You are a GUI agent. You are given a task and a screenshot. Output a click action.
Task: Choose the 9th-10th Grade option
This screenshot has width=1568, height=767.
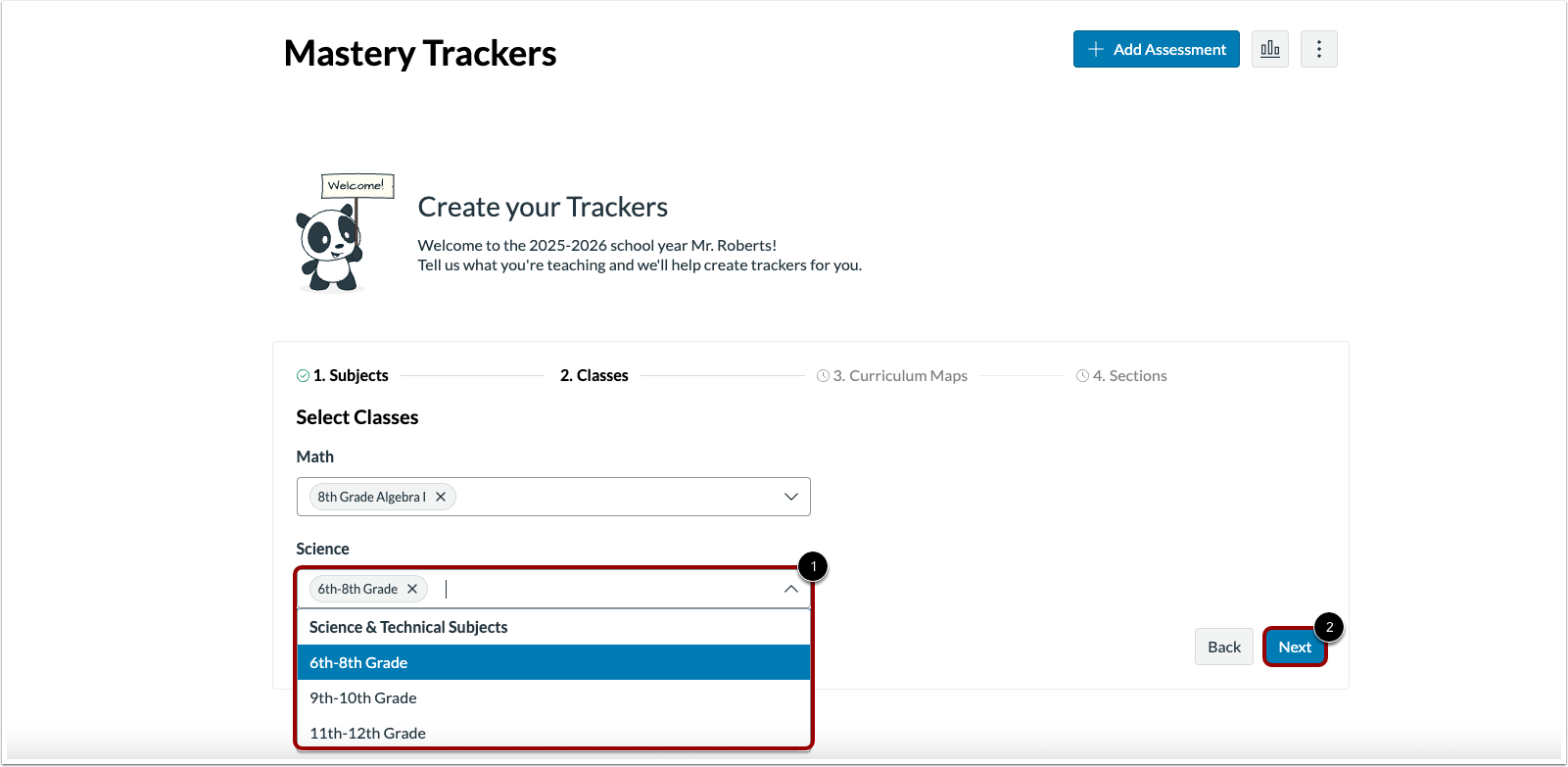[553, 697]
